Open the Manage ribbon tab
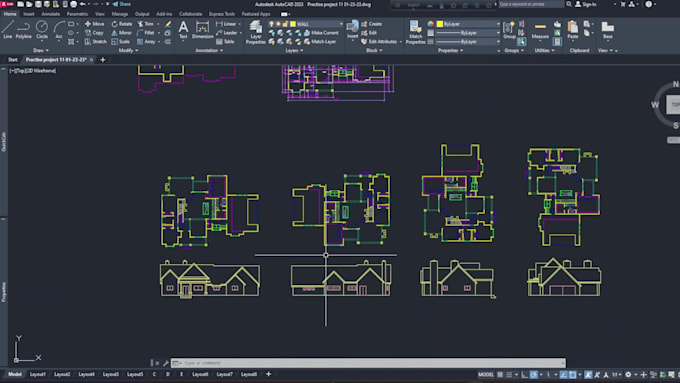This screenshot has width=680, height=383. (x=119, y=14)
